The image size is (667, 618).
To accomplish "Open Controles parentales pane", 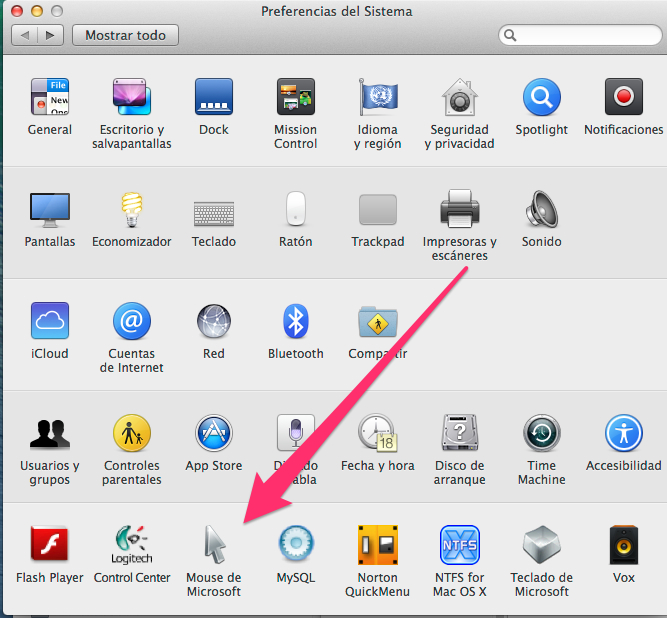I will (x=131, y=433).
